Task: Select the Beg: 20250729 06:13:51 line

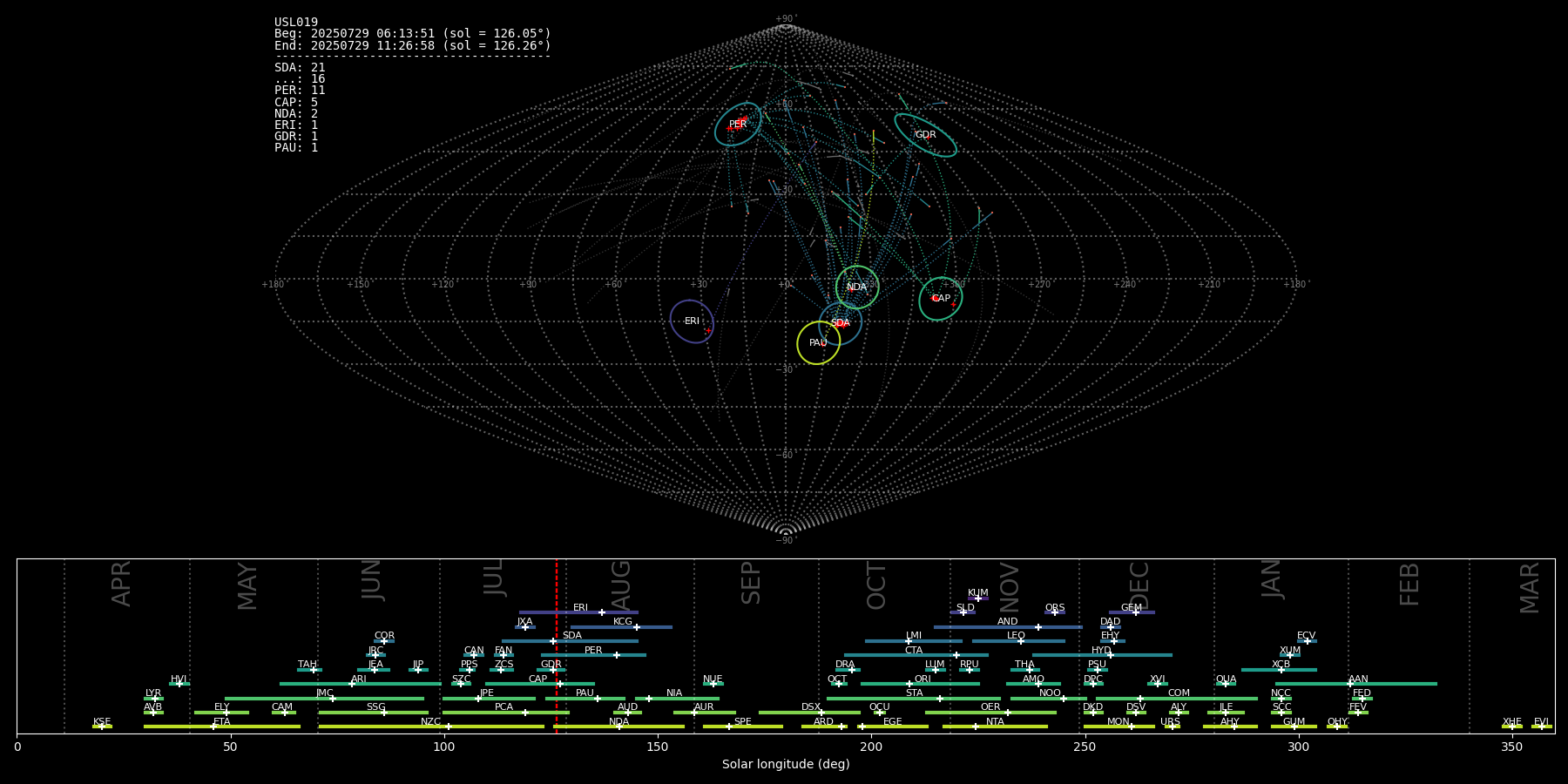Action: pyautogui.click(x=413, y=34)
